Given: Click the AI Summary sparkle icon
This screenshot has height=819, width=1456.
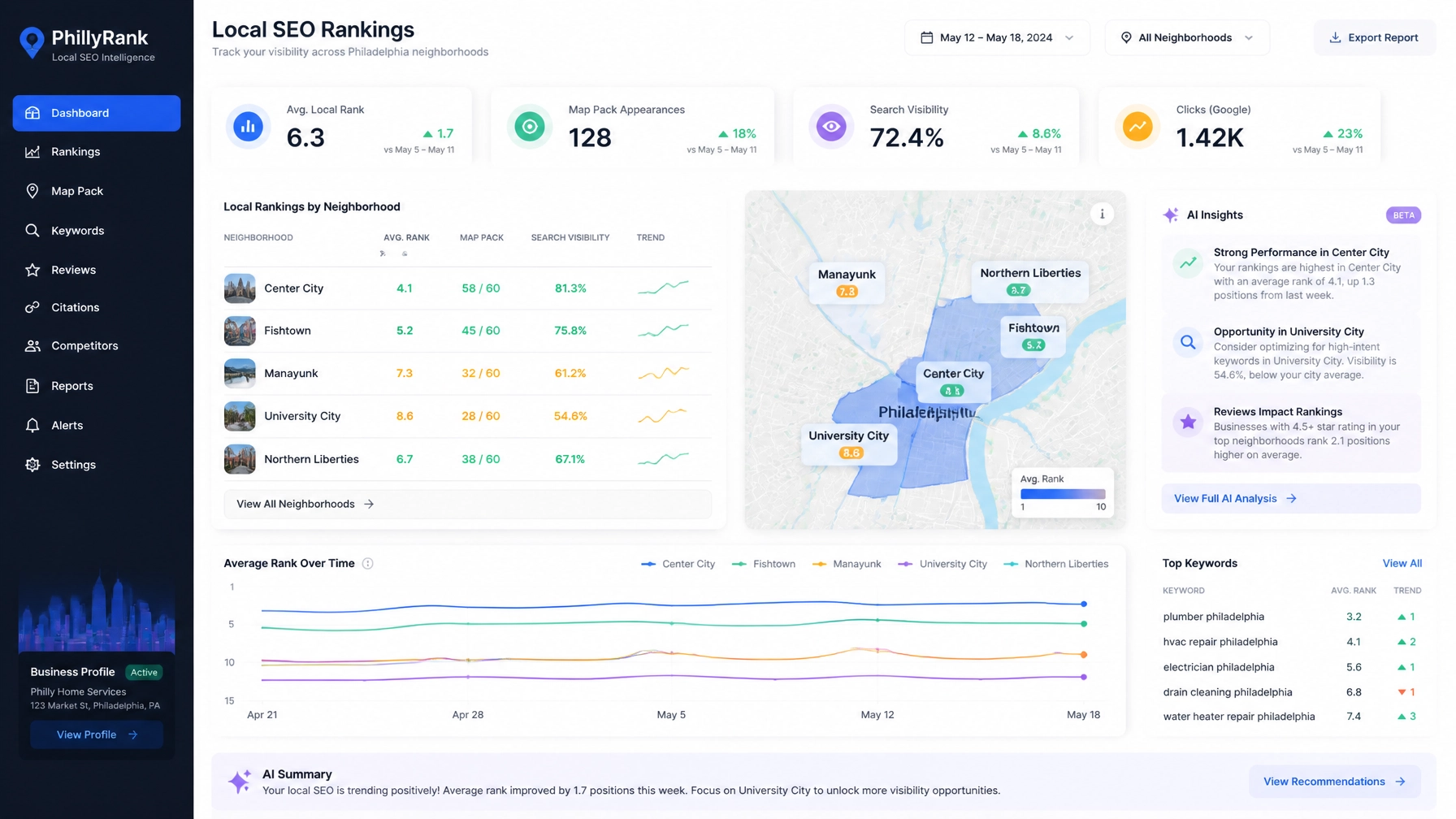Looking at the screenshot, I should click(x=240, y=781).
